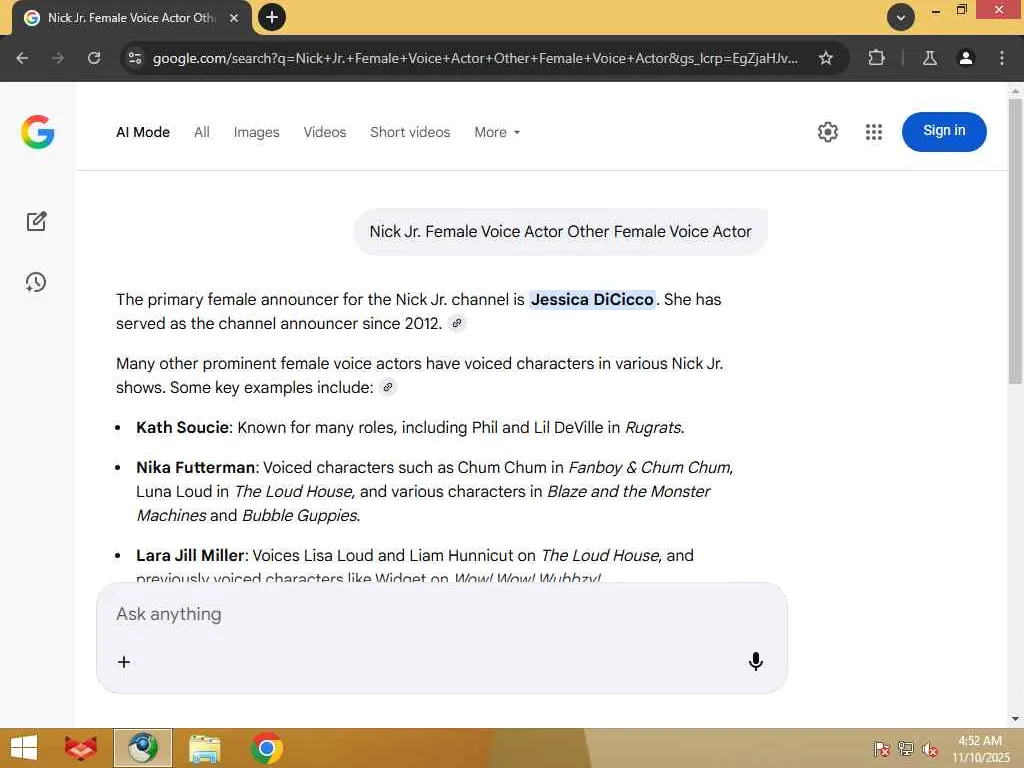Click the microphone voice input icon
1024x768 pixels.
[x=756, y=662]
